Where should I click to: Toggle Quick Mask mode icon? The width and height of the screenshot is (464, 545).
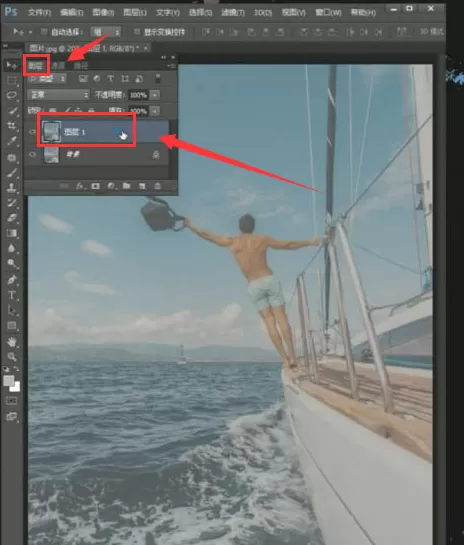point(11,401)
